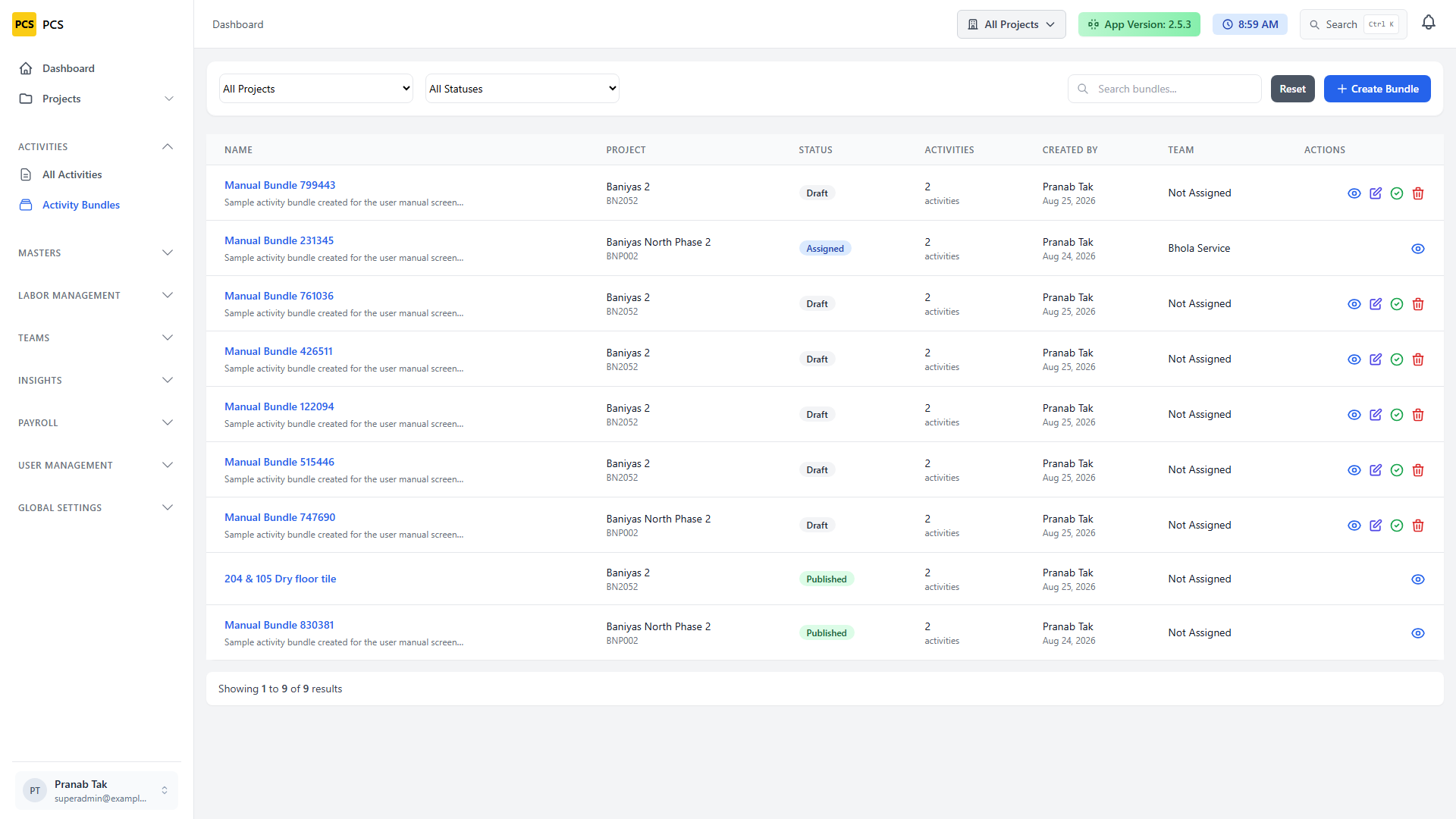This screenshot has height=819, width=1456.
Task: View Manual Bundle 830381 using eye icon
Action: coord(1418,633)
